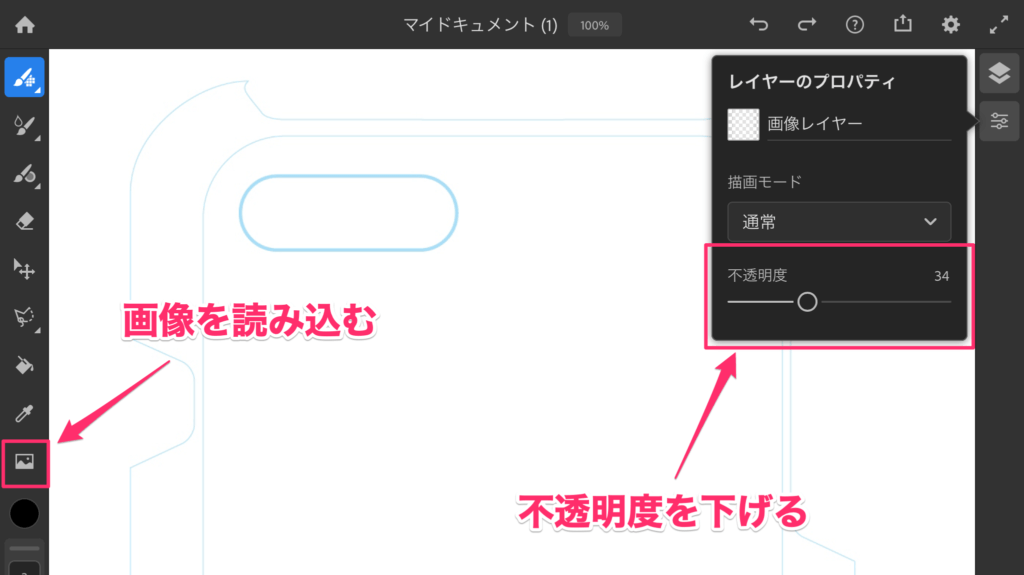1024x575 pixels.
Task: Enter fullscreen mode
Action: 998,25
